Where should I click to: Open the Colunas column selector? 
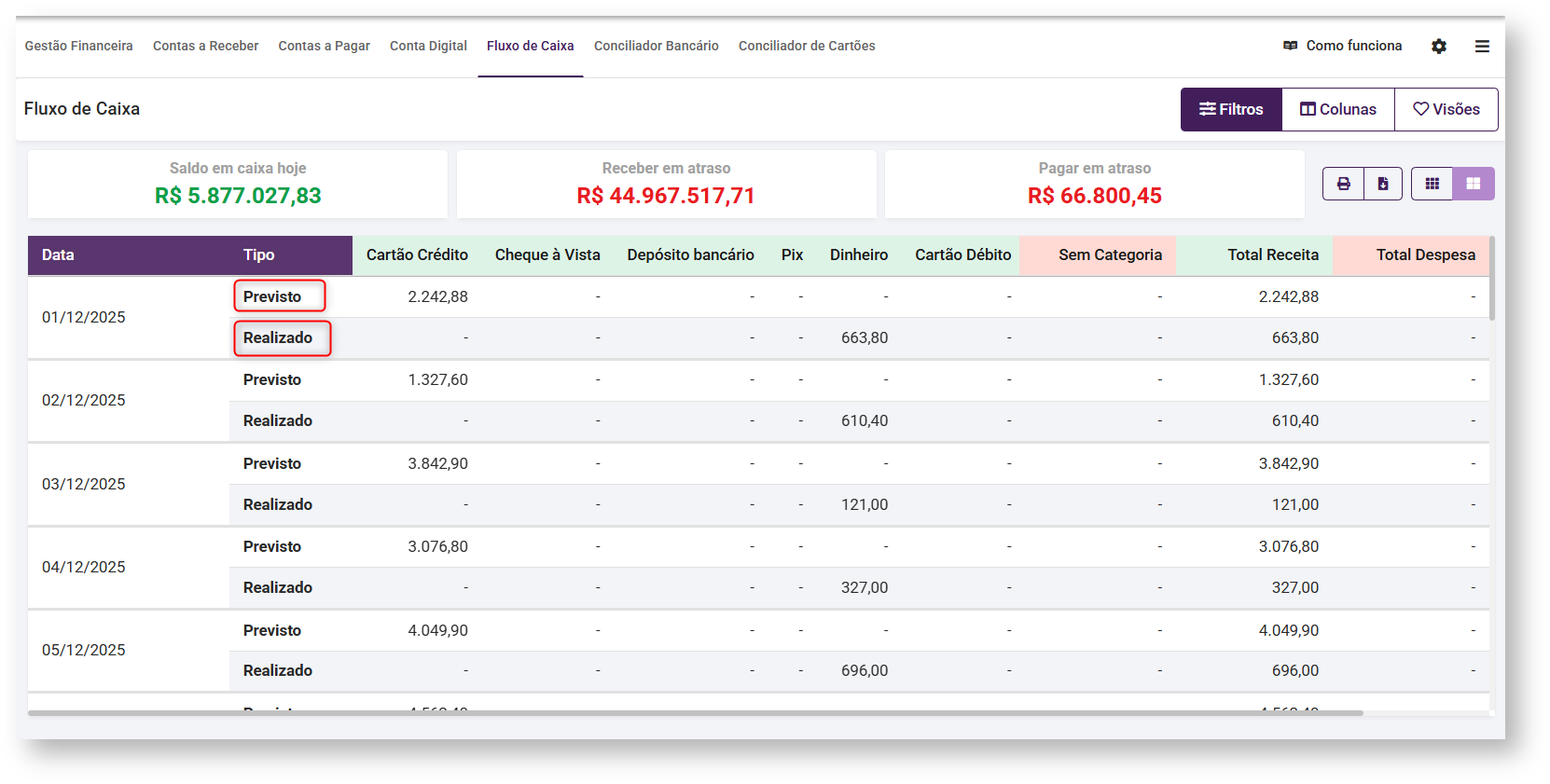click(1338, 109)
